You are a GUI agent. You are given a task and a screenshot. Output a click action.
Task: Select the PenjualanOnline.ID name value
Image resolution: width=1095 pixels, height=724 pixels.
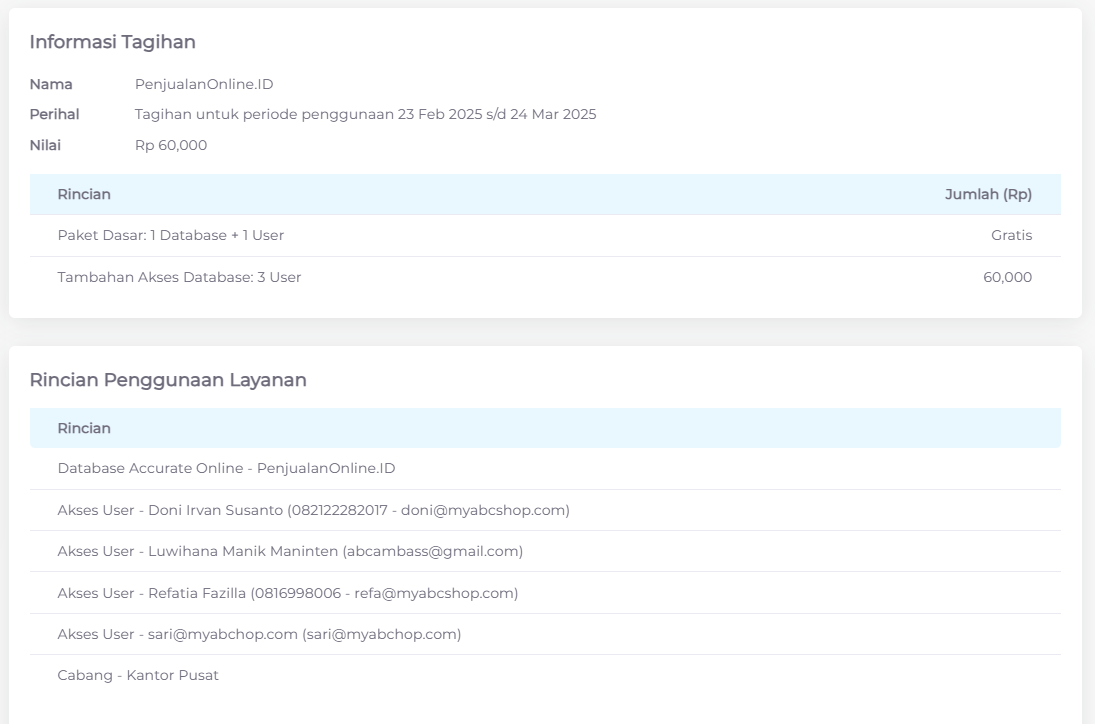pos(204,84)
